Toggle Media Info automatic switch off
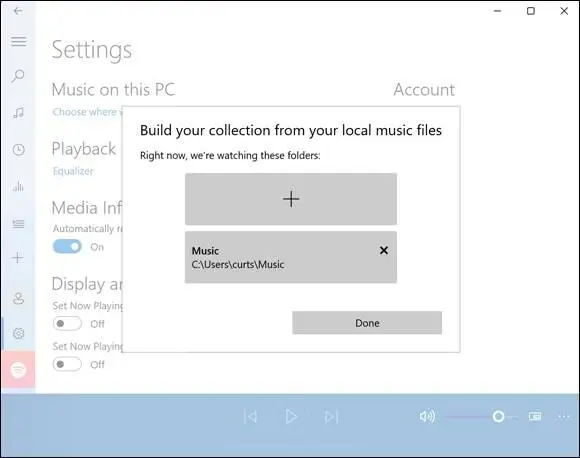This screenshot has height=458, width=580. [x=67, y=247]
